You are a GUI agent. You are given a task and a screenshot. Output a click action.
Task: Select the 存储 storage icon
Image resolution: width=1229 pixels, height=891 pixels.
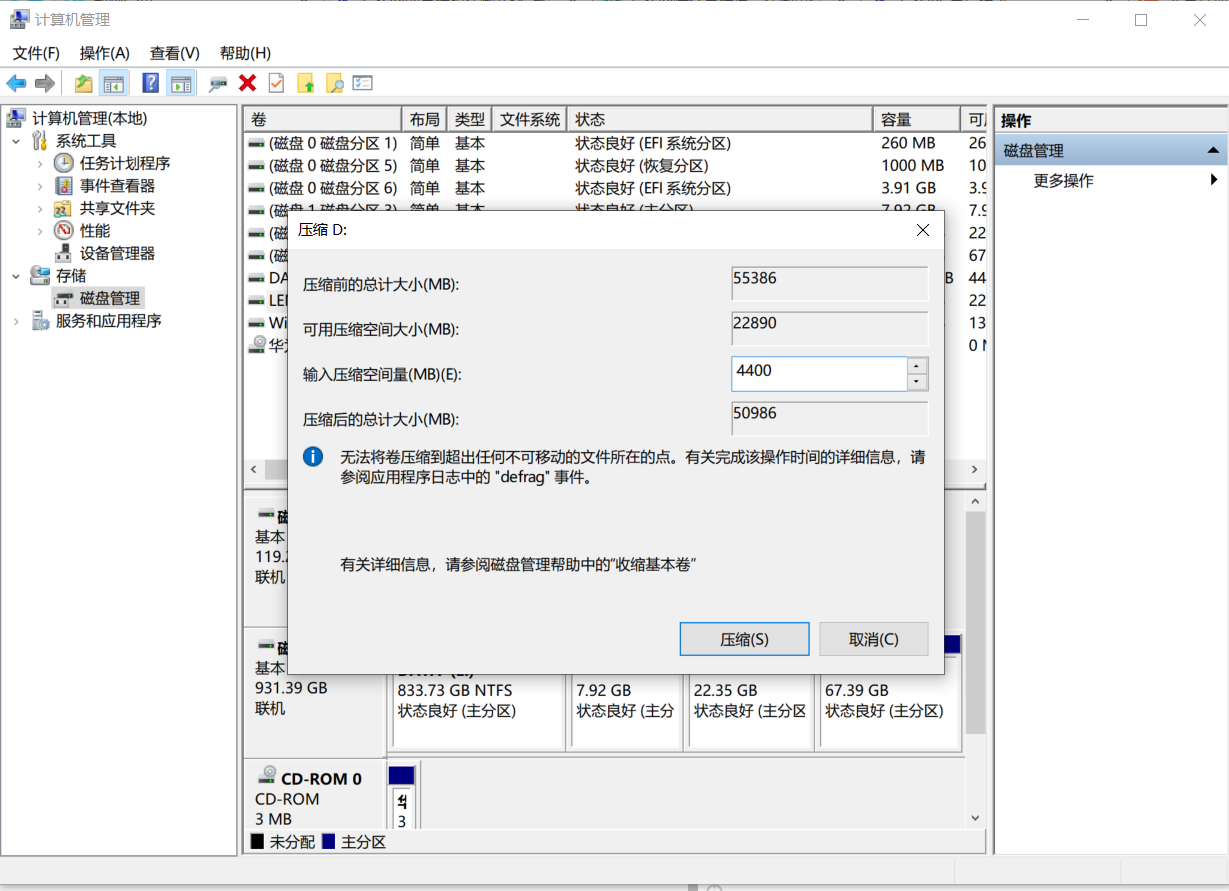(41, 275)
